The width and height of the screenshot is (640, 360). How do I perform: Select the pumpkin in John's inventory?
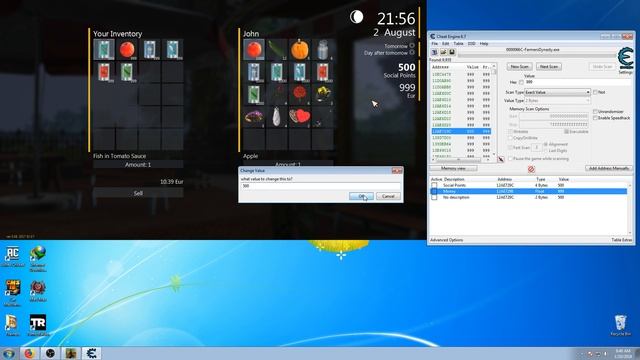coord(300,50)
